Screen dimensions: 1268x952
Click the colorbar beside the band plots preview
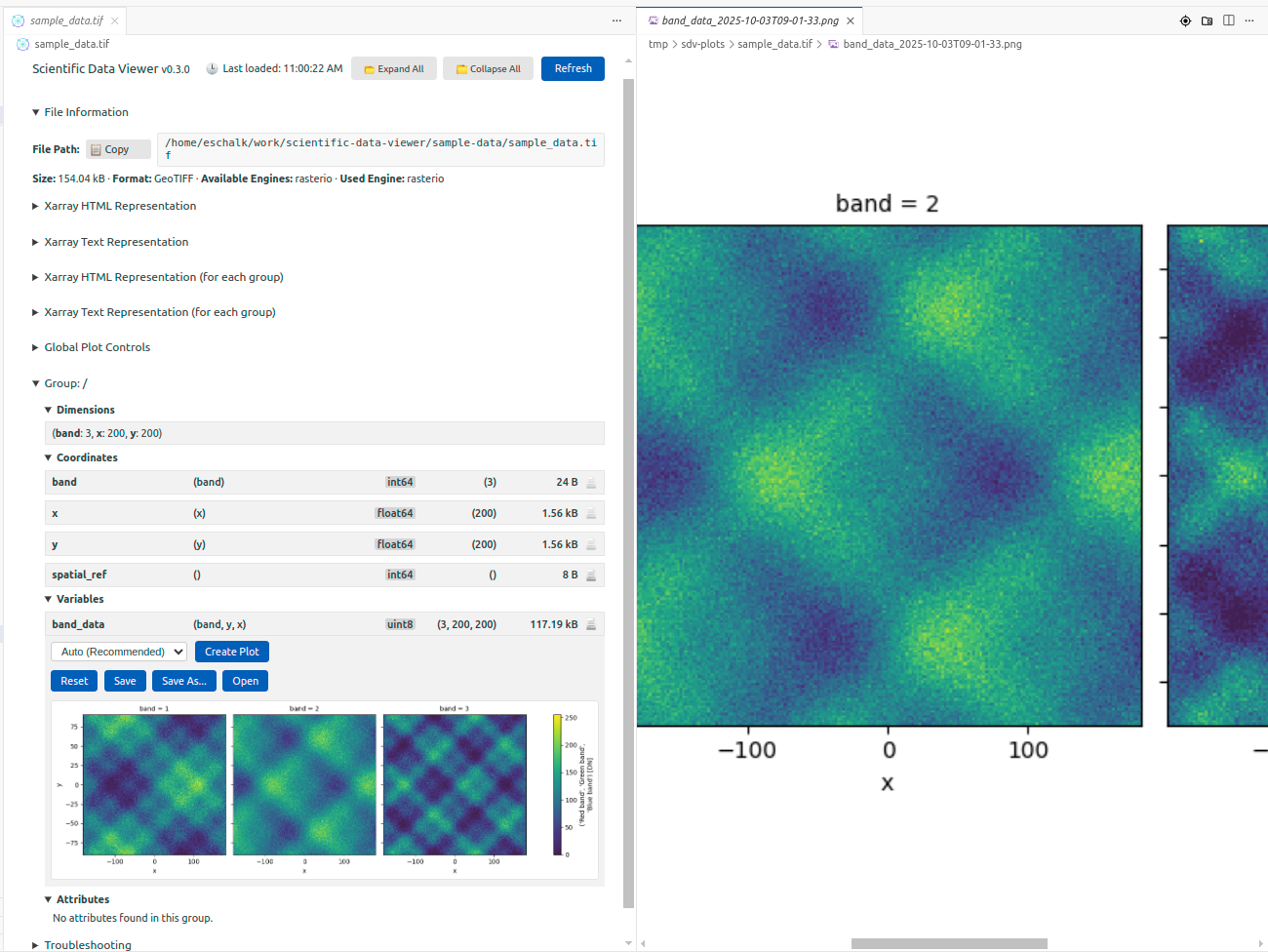pyautogui.click(x=558, y=783)
